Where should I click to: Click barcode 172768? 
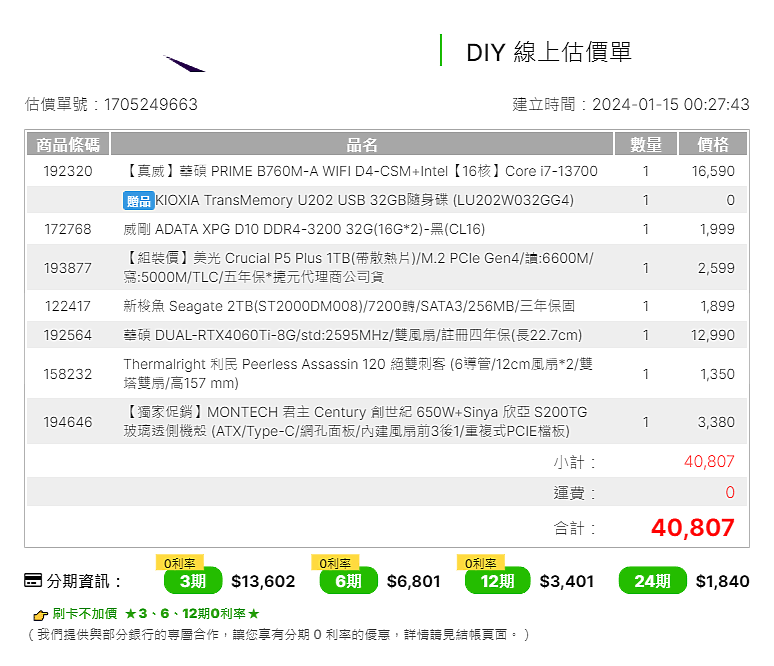point(68,229)
